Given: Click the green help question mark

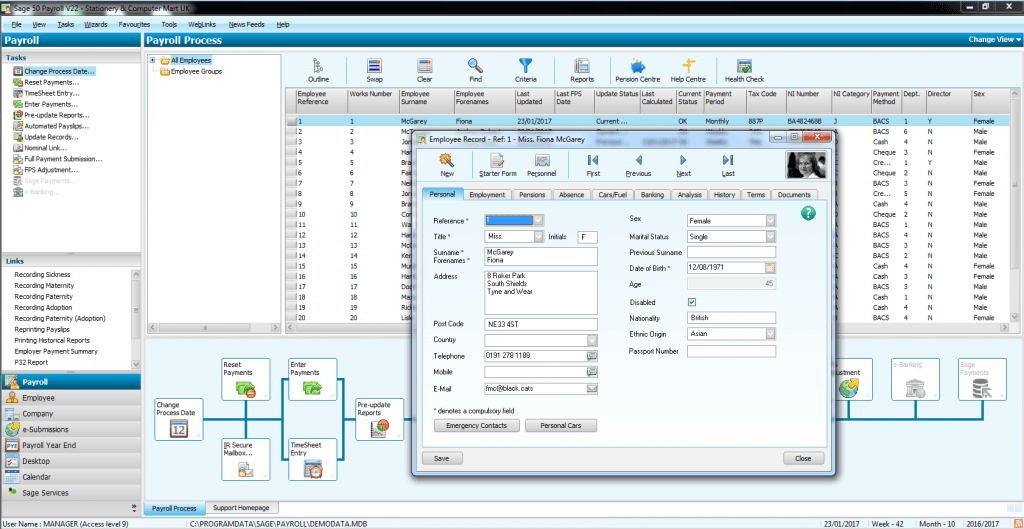Looking at the screenshot, I should coord(808,213).
